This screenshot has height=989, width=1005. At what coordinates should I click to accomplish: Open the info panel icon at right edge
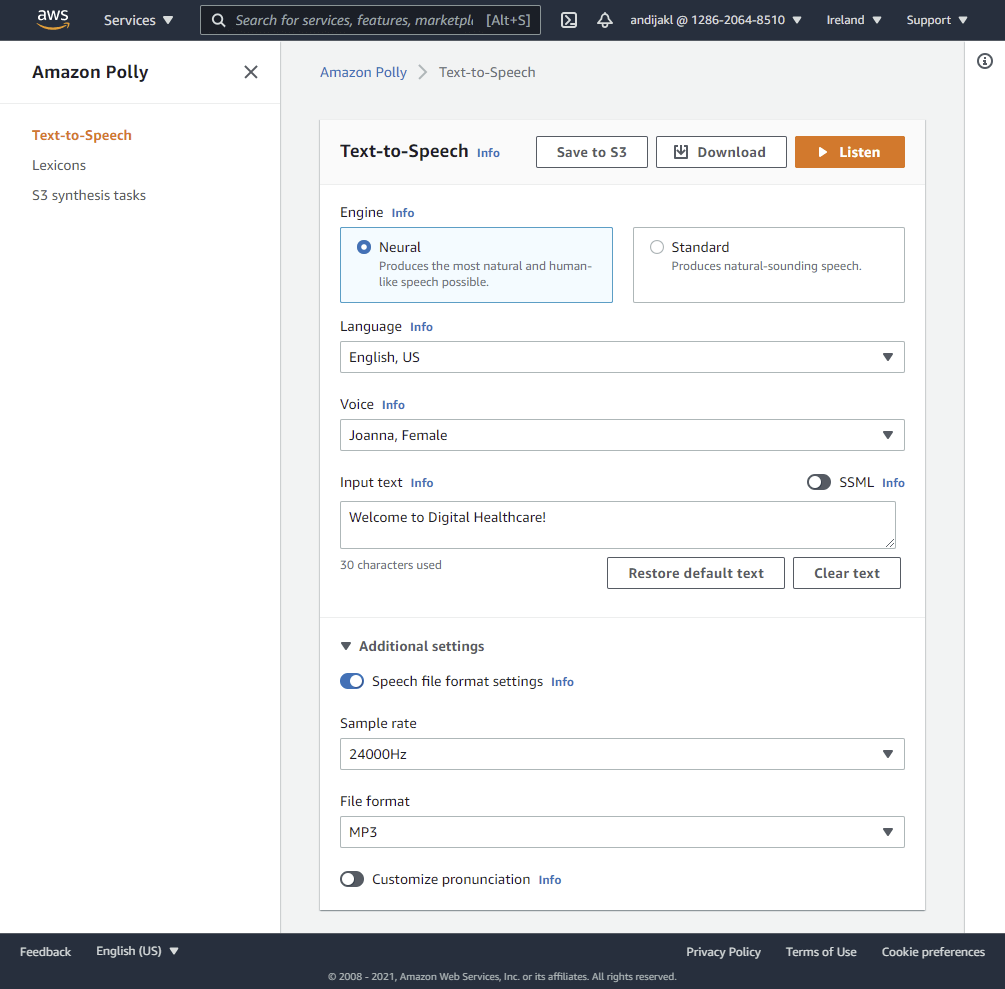pos(984,61)
